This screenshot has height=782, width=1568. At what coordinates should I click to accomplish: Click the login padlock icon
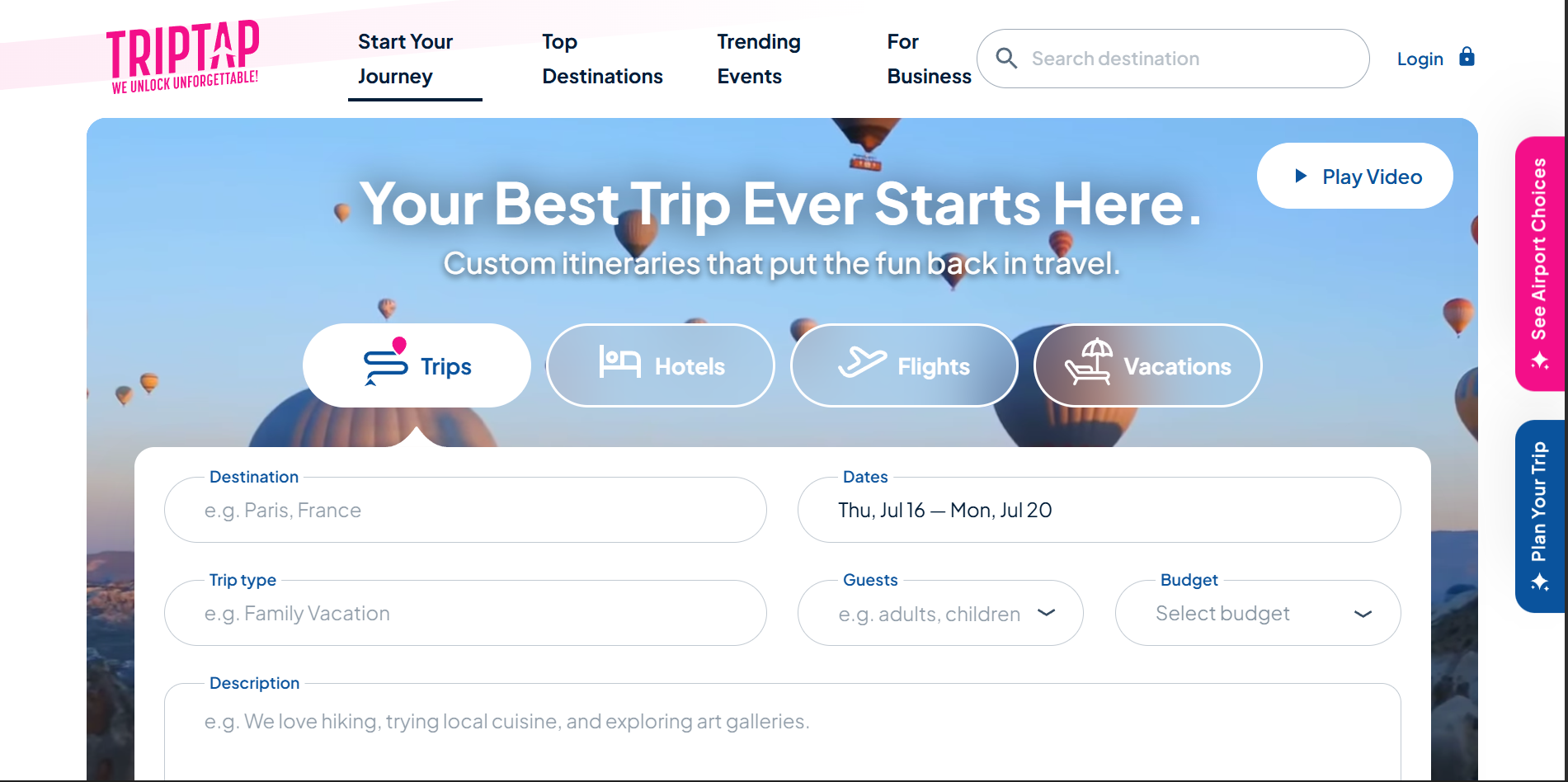tap(1467, 57)
